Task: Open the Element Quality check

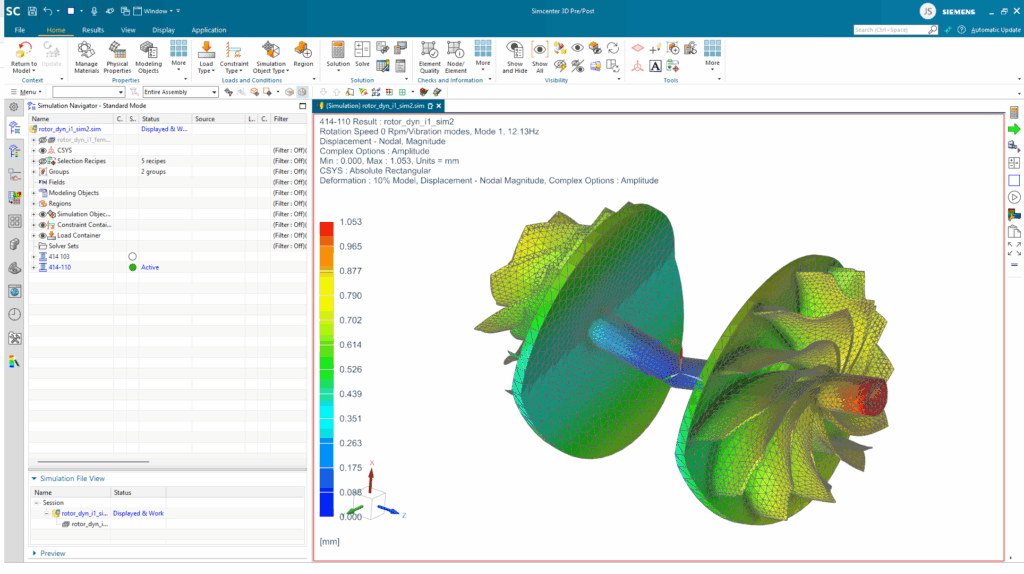Action: [429, 50]
